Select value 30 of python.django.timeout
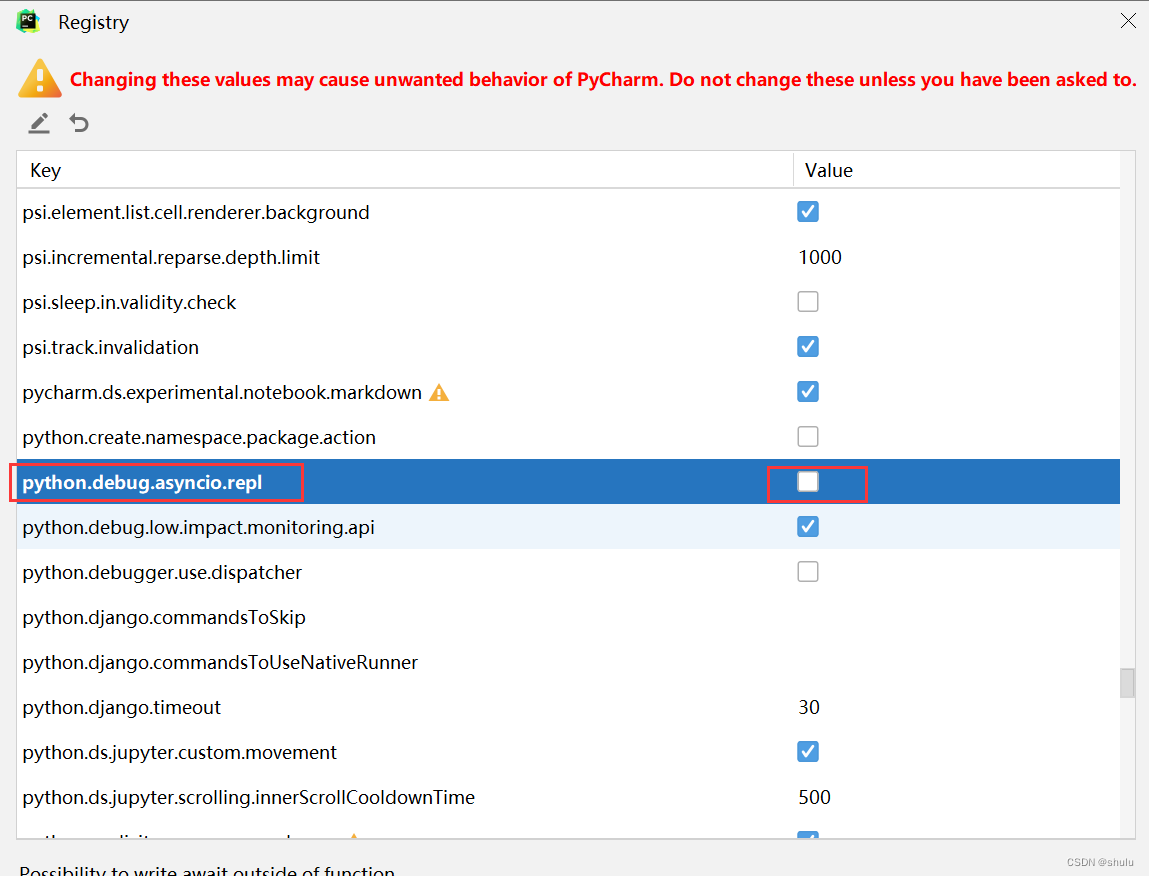 click(809, 707)
